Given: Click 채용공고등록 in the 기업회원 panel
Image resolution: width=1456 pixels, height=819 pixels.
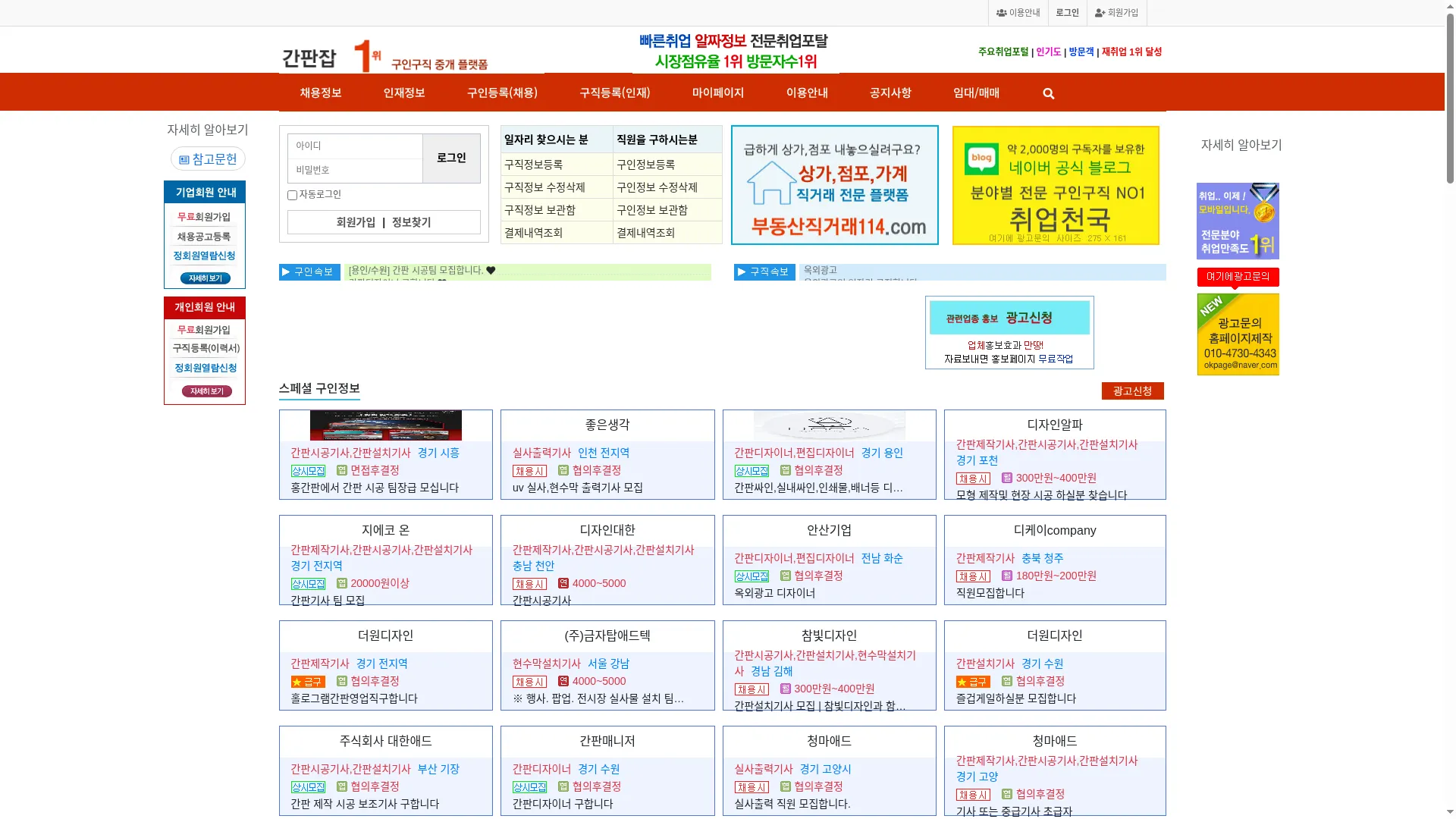Looking at the screenshot, I should 203,237.
